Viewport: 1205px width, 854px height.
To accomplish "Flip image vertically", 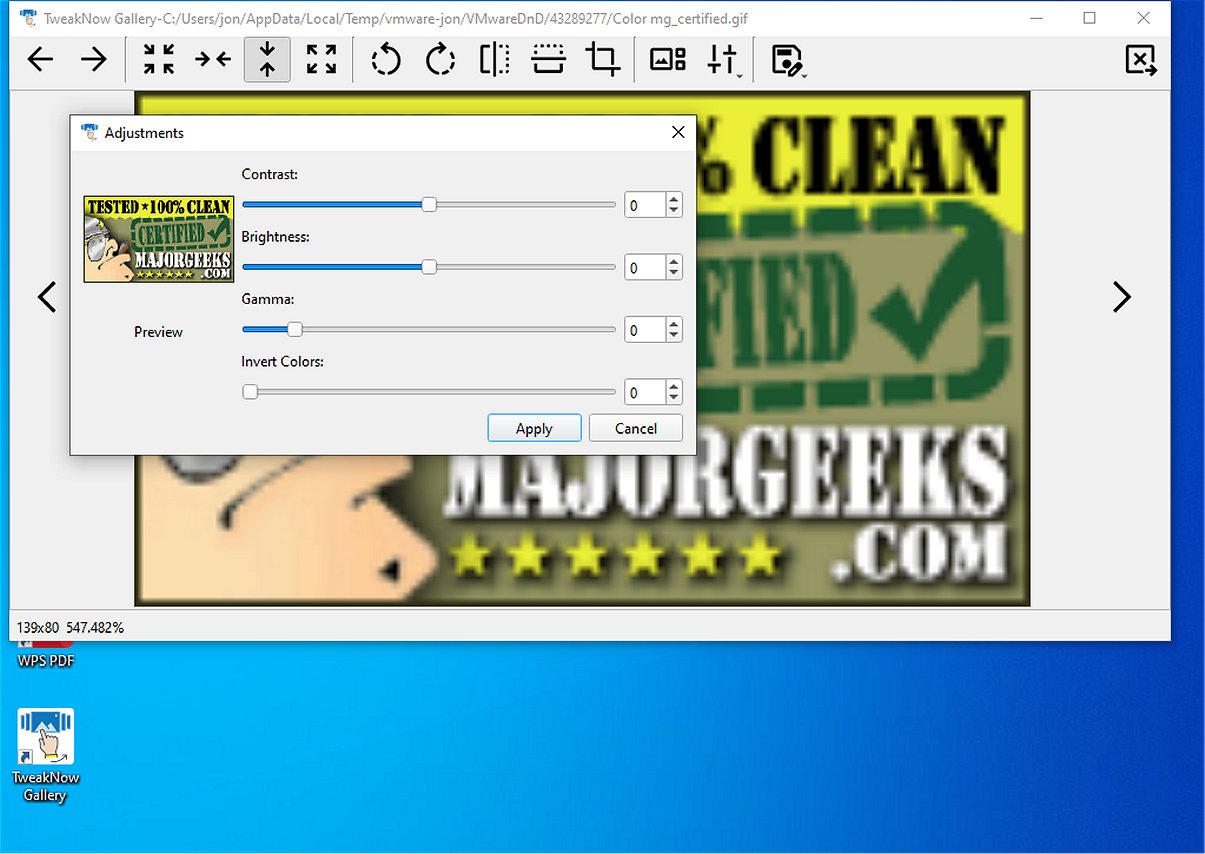I will point(548,60).
